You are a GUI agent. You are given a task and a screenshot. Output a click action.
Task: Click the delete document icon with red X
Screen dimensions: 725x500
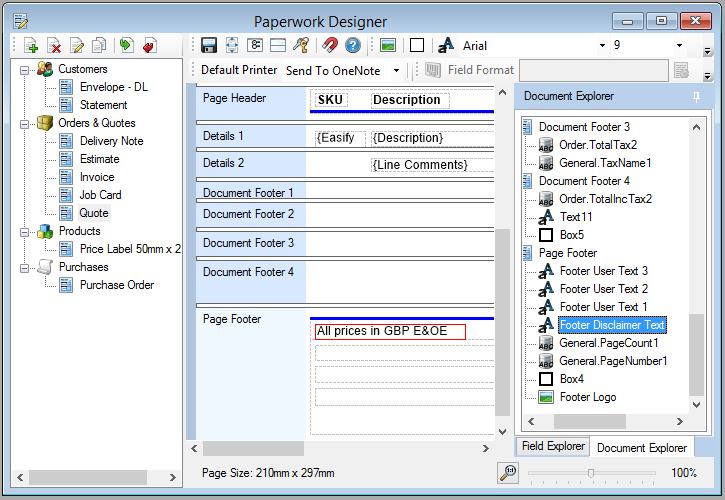tap(54, 45)
